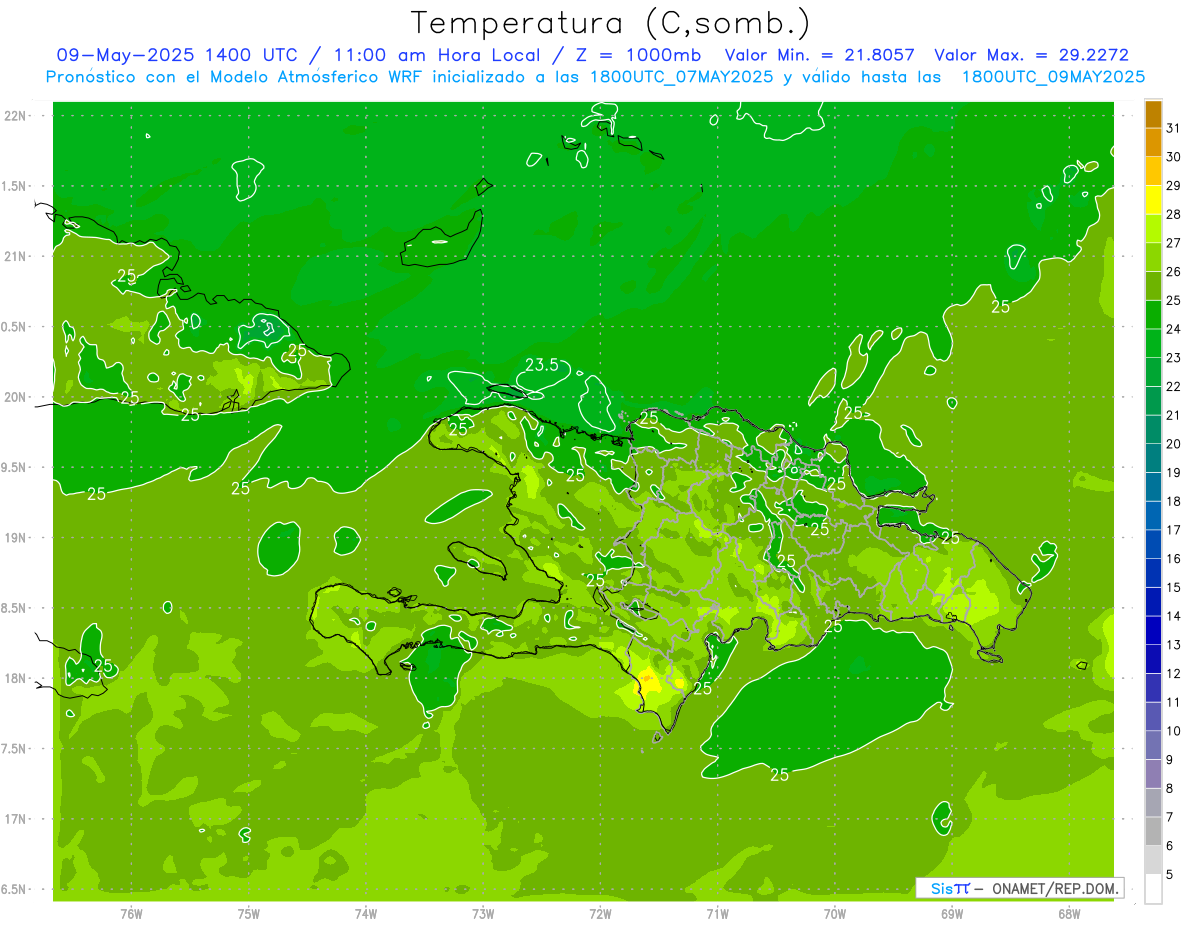Click the '76W' longitude label
This screenshot has width=1200, height=927.
pyautogui.click(x=131, y=914)
